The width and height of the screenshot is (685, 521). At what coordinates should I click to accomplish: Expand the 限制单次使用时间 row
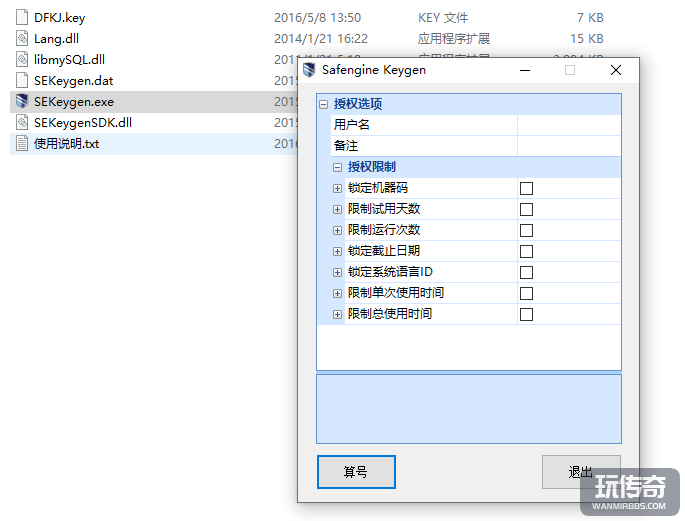[x=337, y=293]
